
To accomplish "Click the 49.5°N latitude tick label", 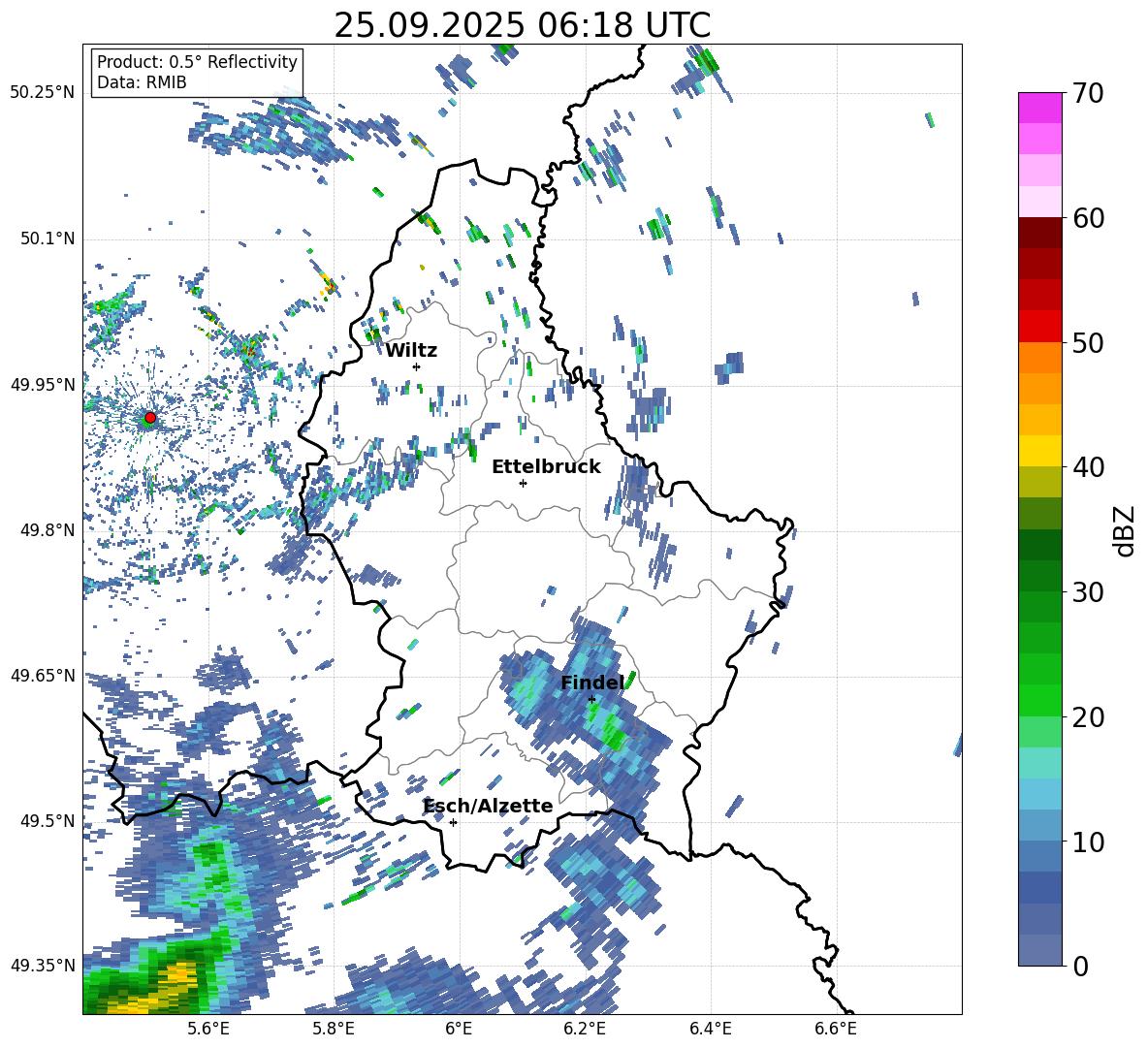I will point(48,821).
